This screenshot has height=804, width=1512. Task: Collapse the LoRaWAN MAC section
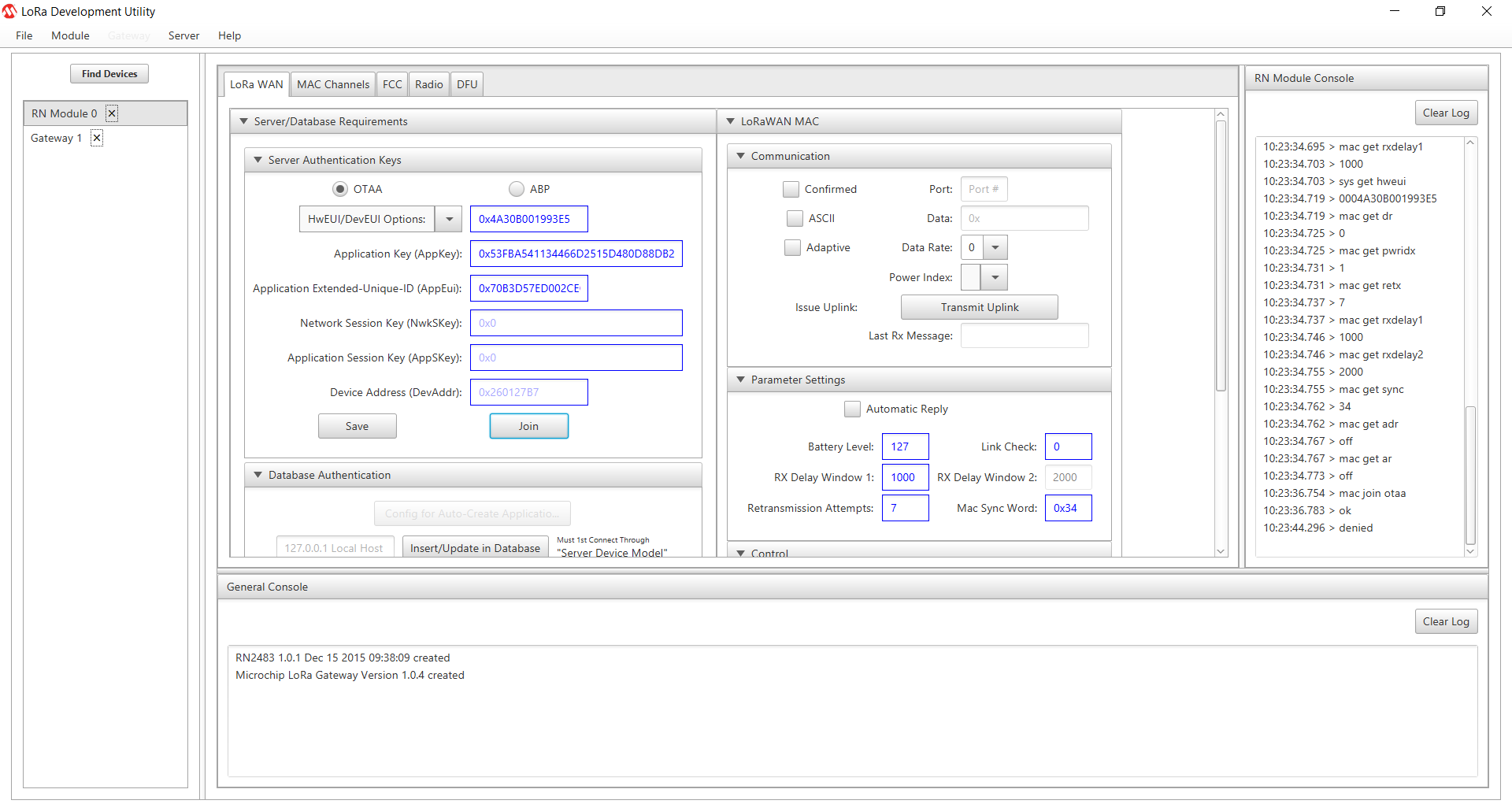730,121
